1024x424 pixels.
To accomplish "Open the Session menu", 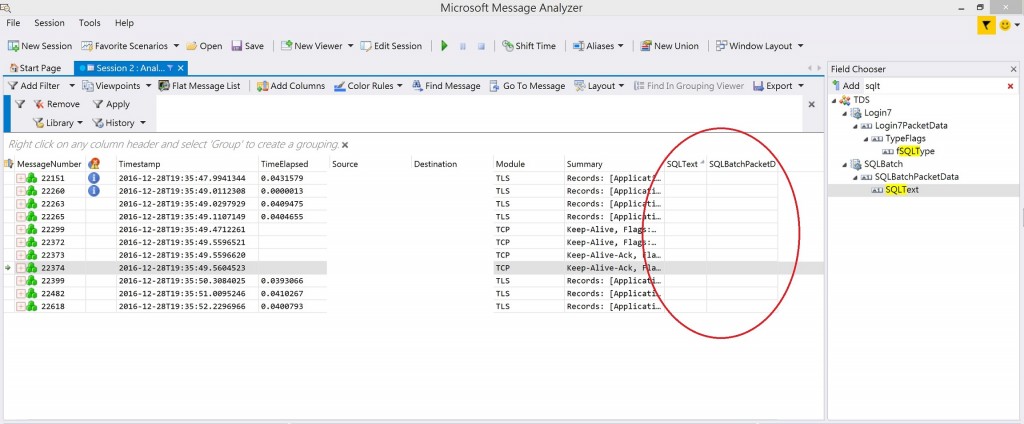I will [50, 23].
